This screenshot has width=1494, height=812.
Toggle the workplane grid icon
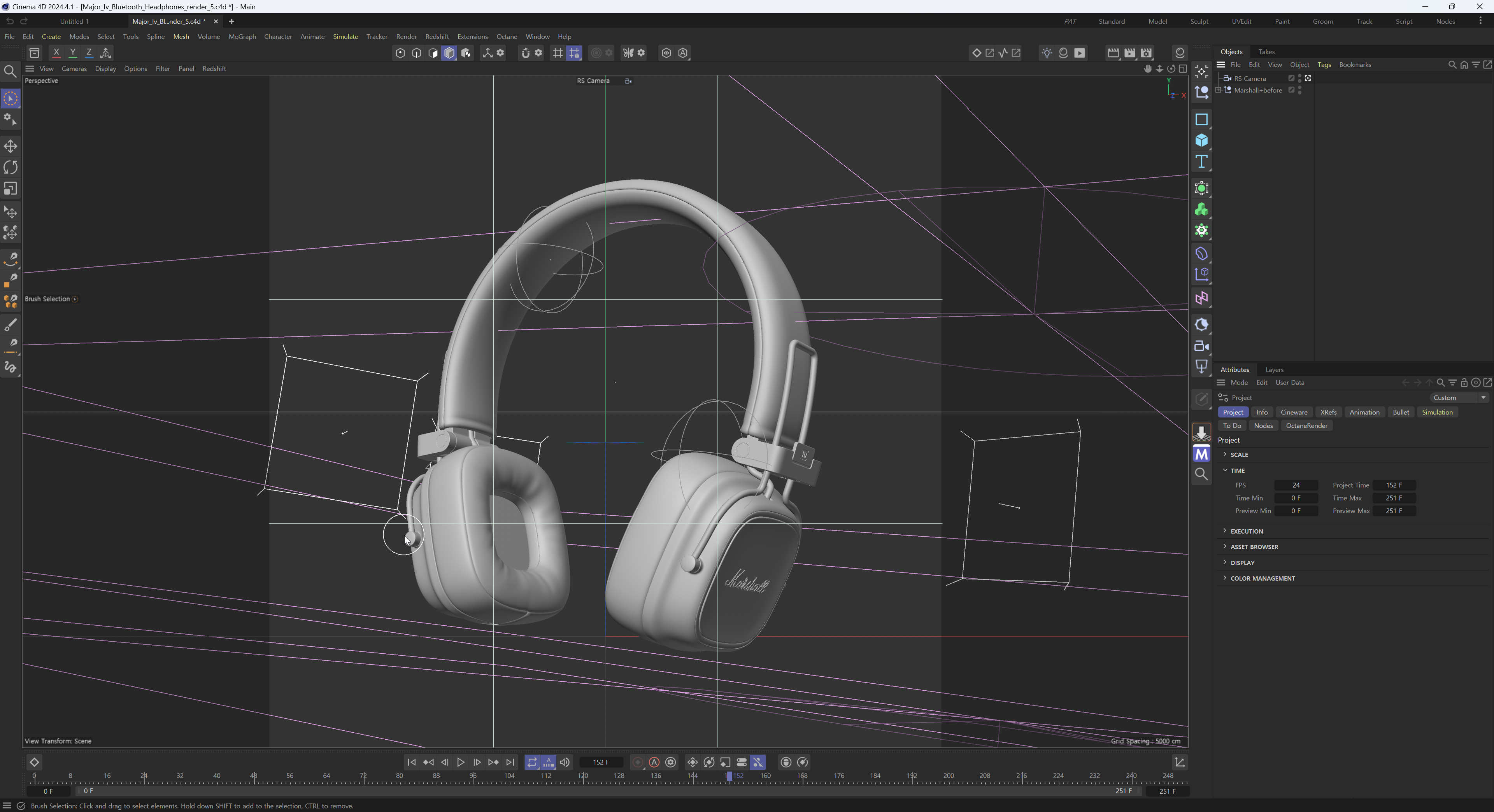(558, 53)
